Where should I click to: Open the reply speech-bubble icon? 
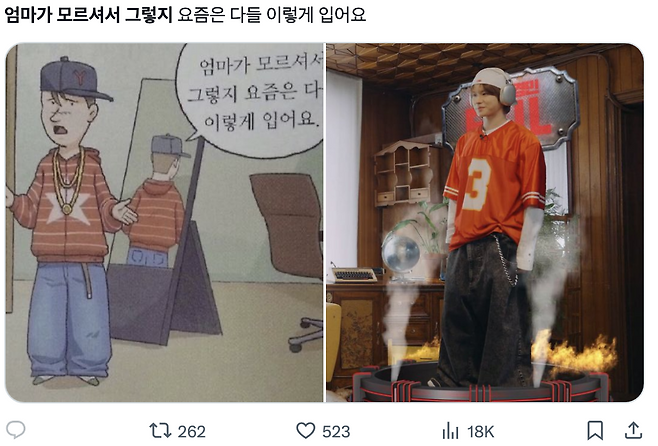(16, 430)
